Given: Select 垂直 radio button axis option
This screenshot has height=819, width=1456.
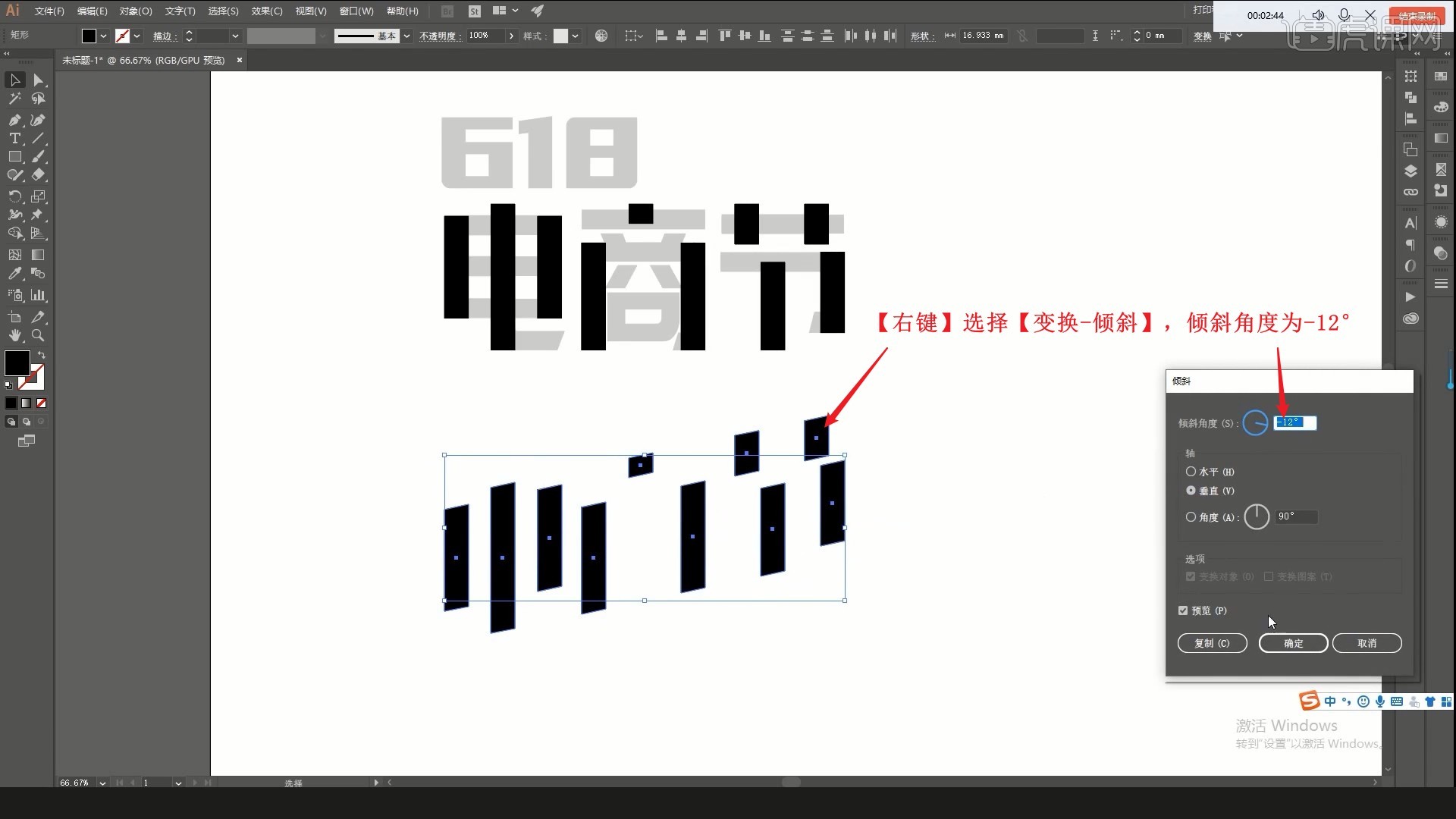Looking at the screenshot, I should 1191,490.
